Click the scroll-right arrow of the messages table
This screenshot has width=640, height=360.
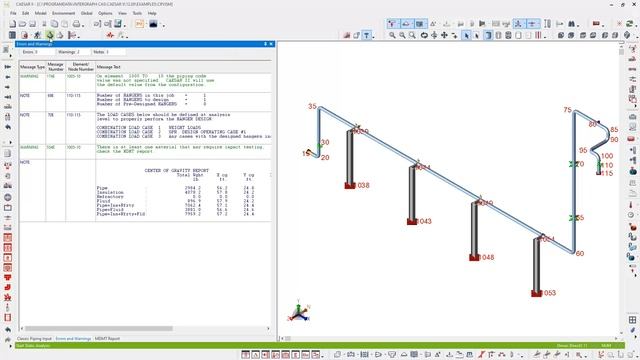pyautogui.click(x=268, y=328)
